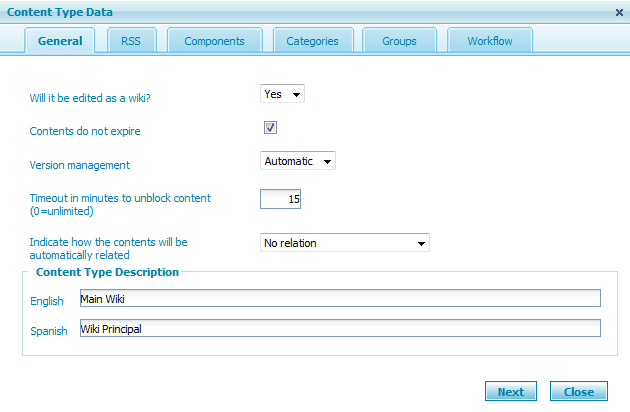
Task: Open the RSS tab
Action: click(x=131, y=41)
